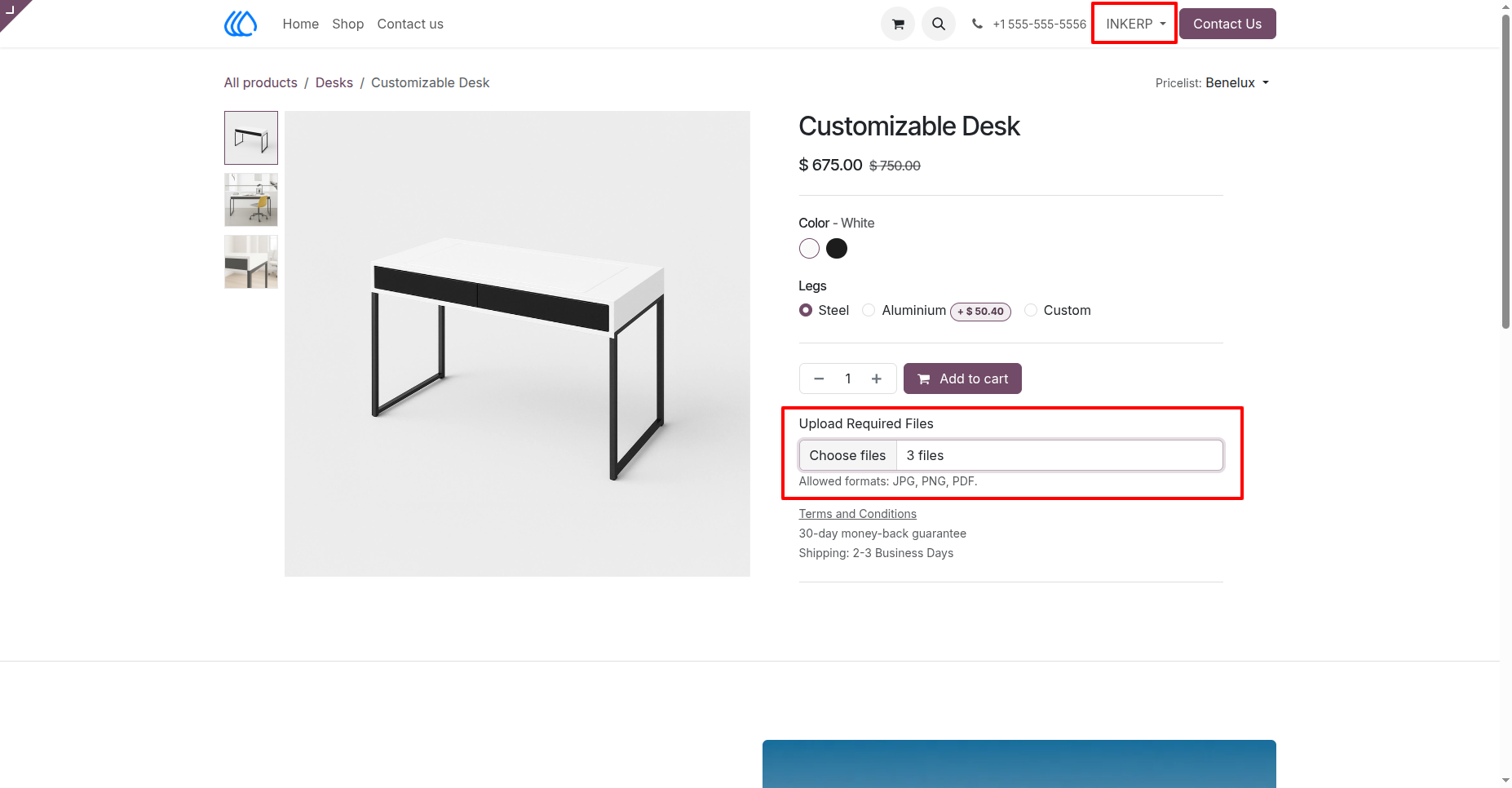This screenshot has height=788, width=1512.
Task: Click the Choose files upload button
Action: 847,455
